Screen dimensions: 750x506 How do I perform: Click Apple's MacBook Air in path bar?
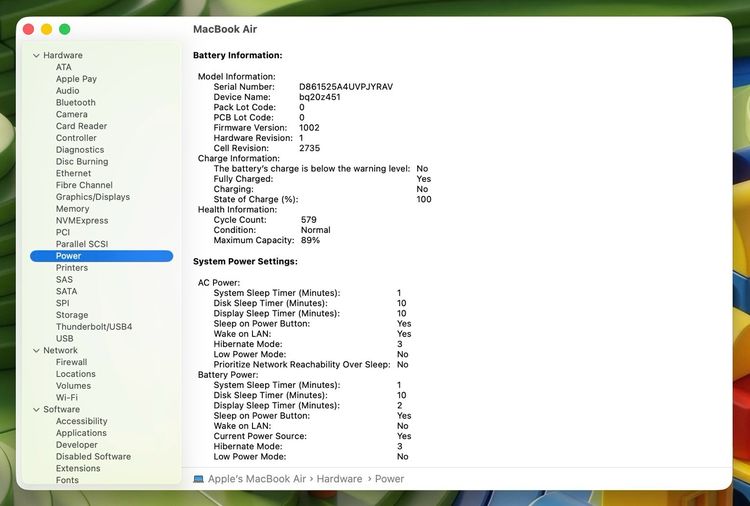pos(257,479)
